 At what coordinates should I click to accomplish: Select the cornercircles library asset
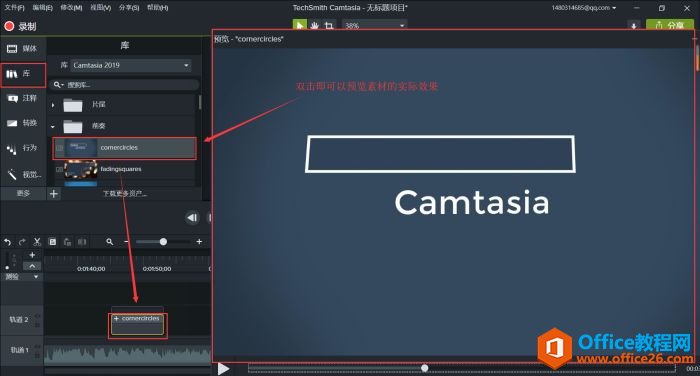pos(125,148)
